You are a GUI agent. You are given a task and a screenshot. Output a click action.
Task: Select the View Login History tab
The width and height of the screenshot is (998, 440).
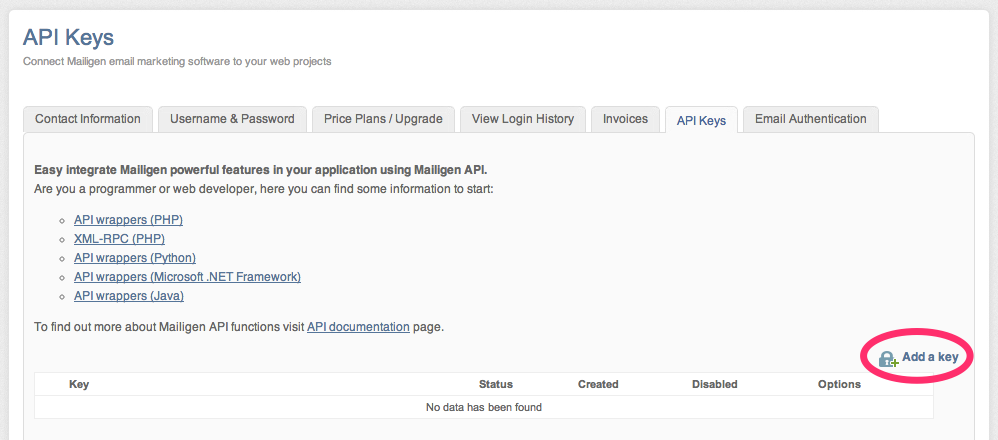point(523,119)
